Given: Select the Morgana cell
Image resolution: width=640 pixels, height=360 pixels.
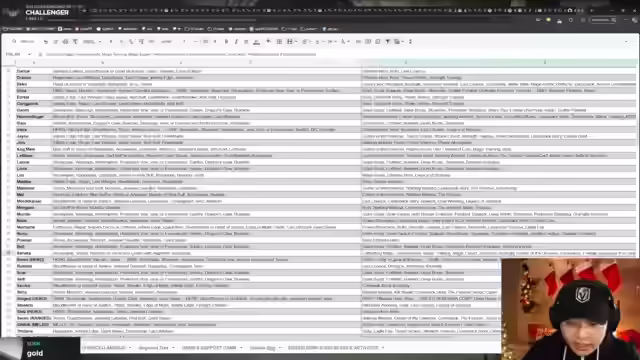Looking at the screenshot, I should (33, 208).
